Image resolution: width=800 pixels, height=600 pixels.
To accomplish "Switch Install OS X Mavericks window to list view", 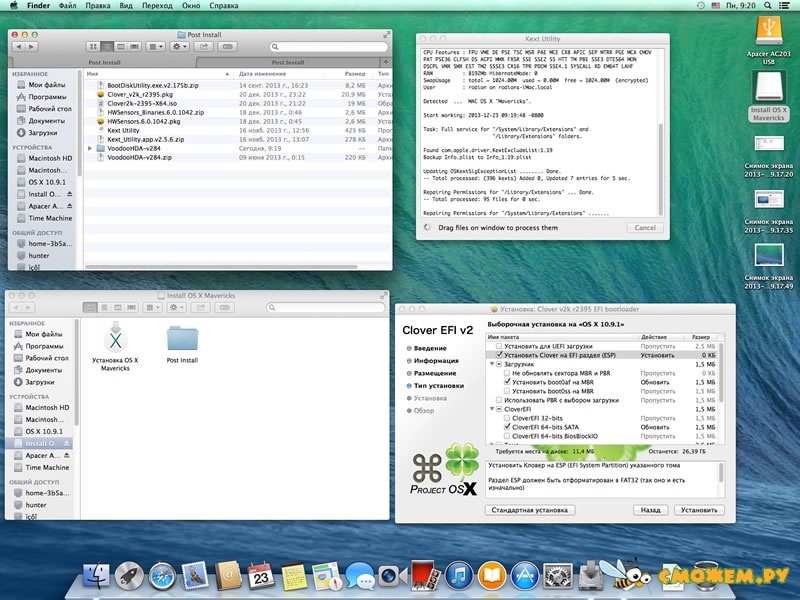I will click(x=104, y=307).
